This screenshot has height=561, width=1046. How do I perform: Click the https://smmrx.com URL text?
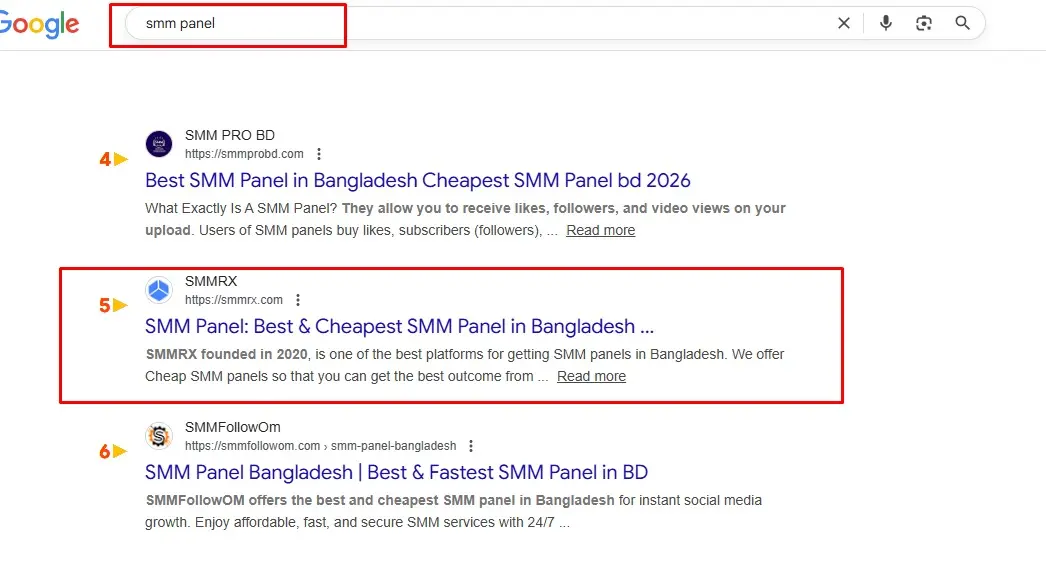234,300
